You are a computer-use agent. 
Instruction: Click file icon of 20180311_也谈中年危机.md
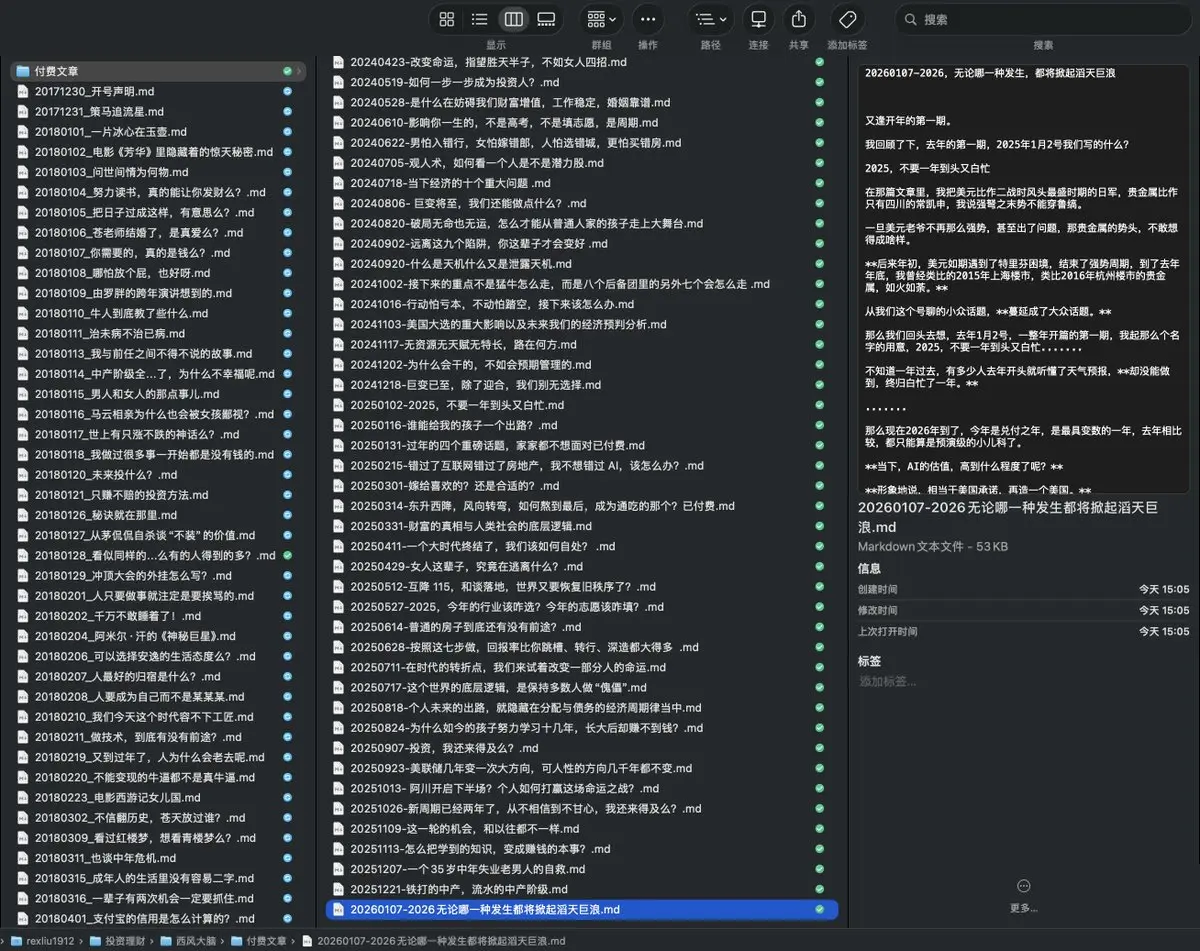pyautogui.click(x=22, y=858)
